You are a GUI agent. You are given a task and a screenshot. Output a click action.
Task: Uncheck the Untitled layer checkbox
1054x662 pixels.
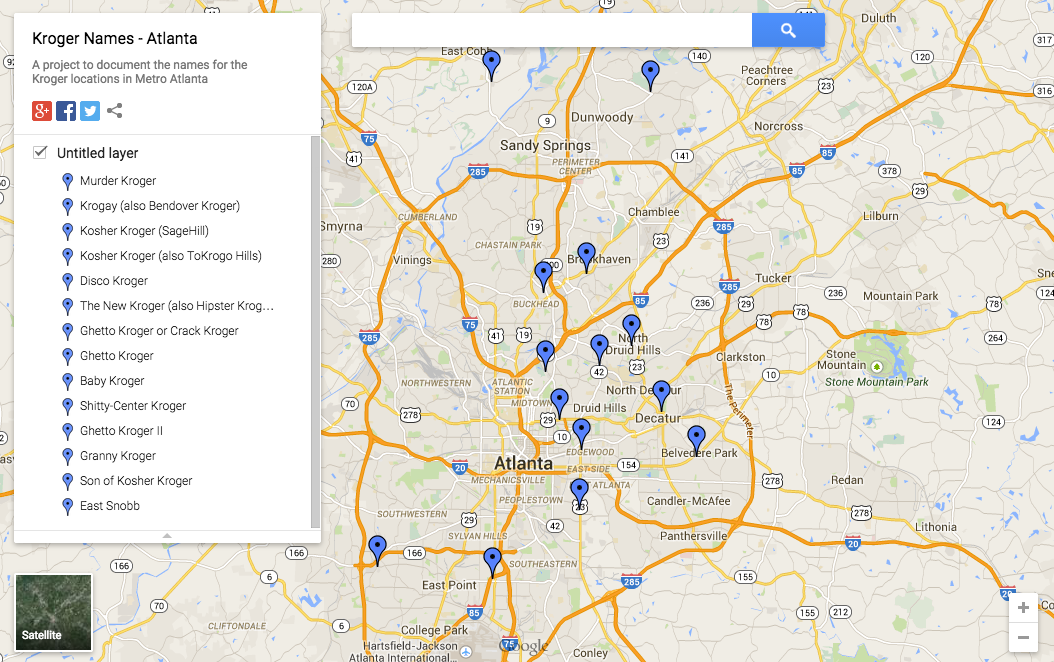click(x=41, y=153)
